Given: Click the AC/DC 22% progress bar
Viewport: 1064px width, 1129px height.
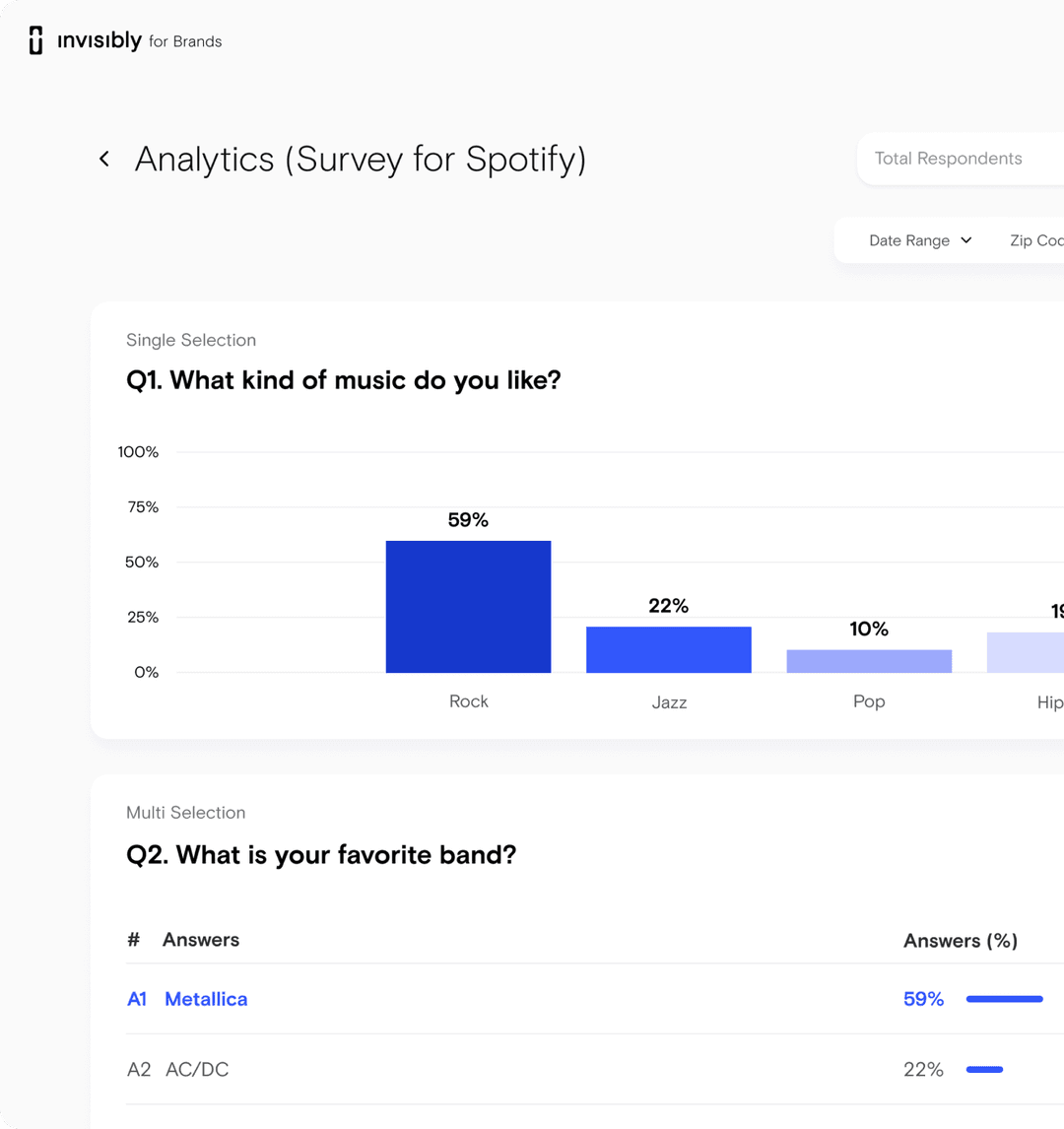Looking at the screenshot, I should click(x=984, y=1069).
